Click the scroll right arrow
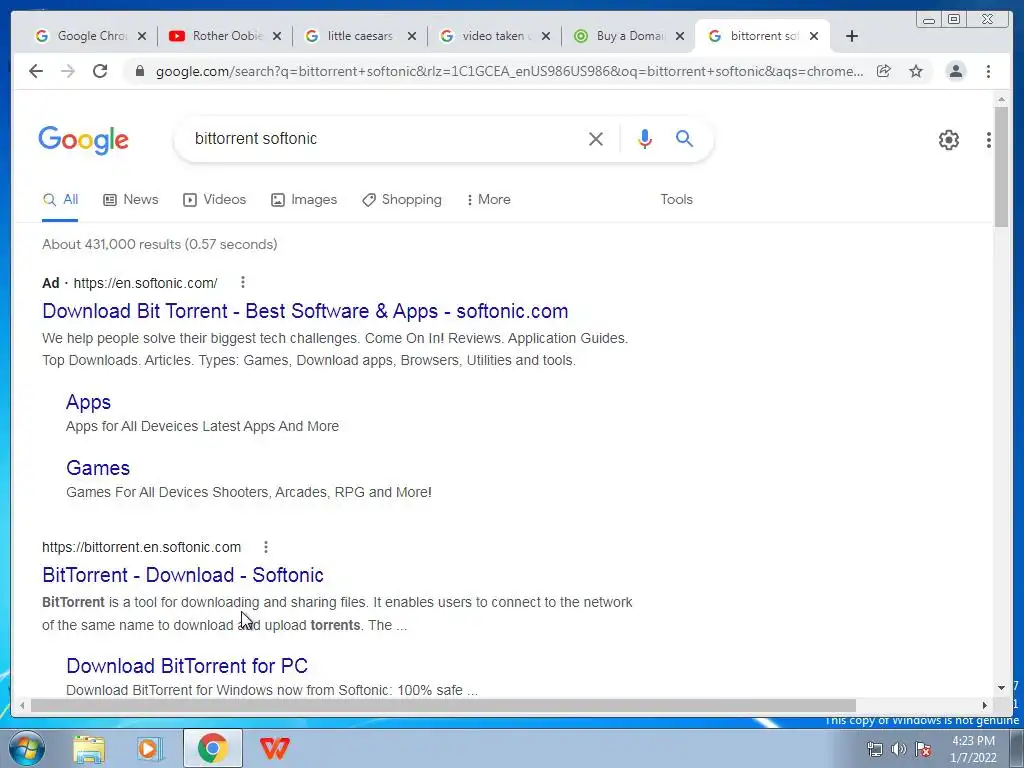This screenshot has height=768, width=1024. coord(985,705)
